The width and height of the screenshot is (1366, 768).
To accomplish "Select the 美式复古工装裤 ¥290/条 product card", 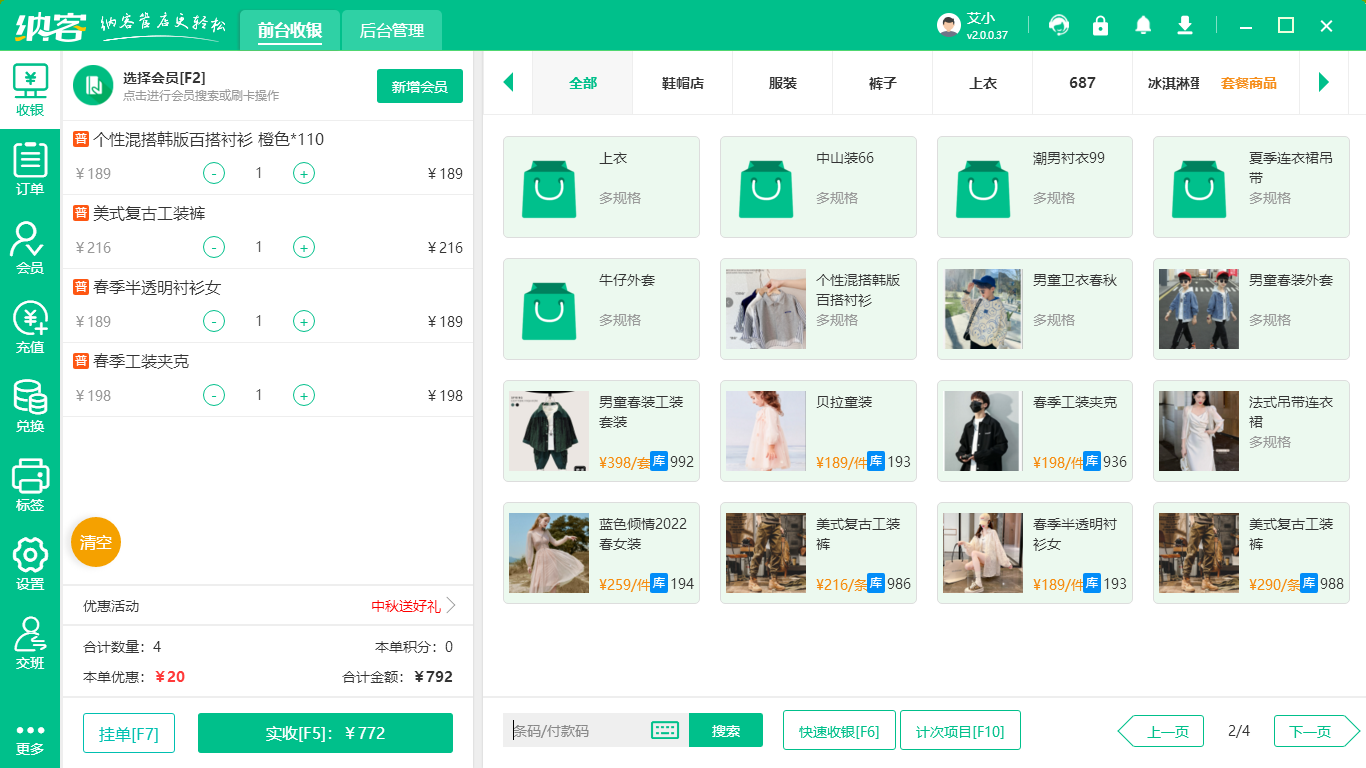I will [1251, 553].
